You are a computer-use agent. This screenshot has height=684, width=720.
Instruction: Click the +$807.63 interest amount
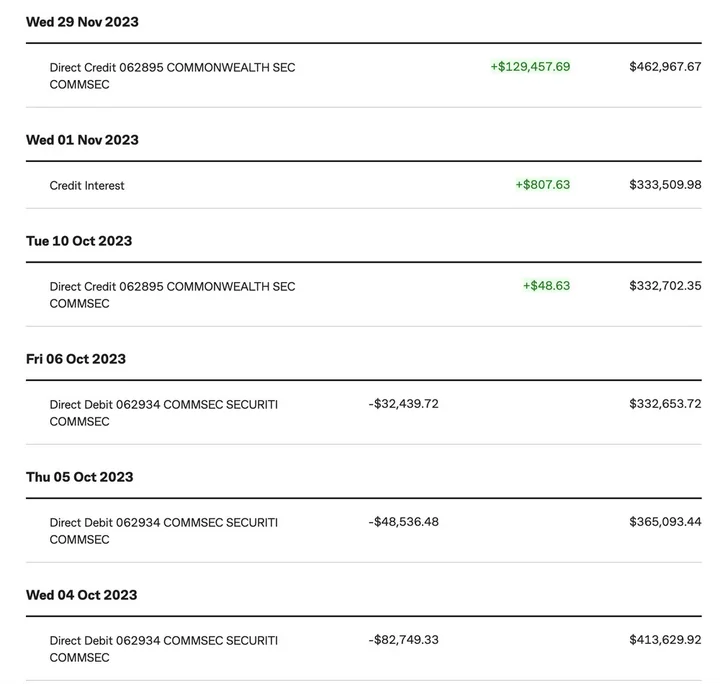point(543,185)
